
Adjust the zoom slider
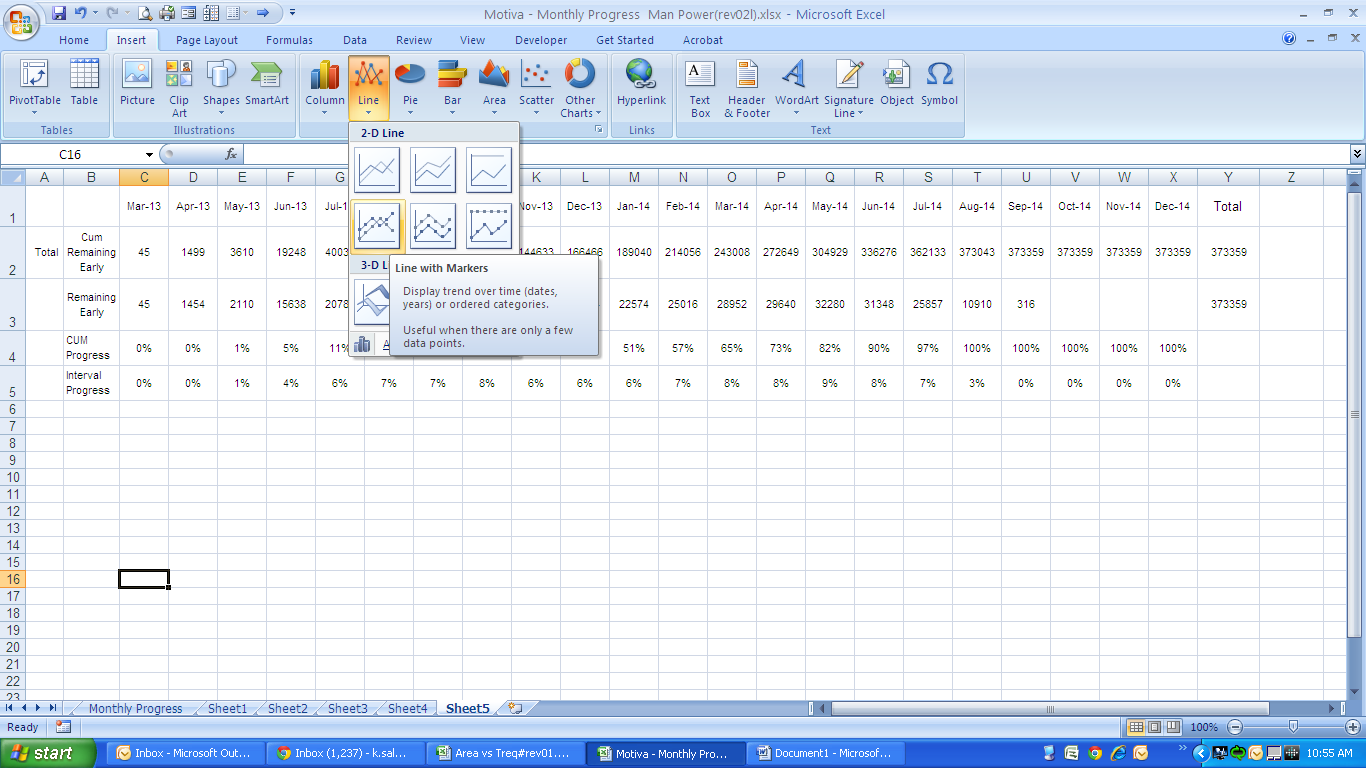(1294, 727)
